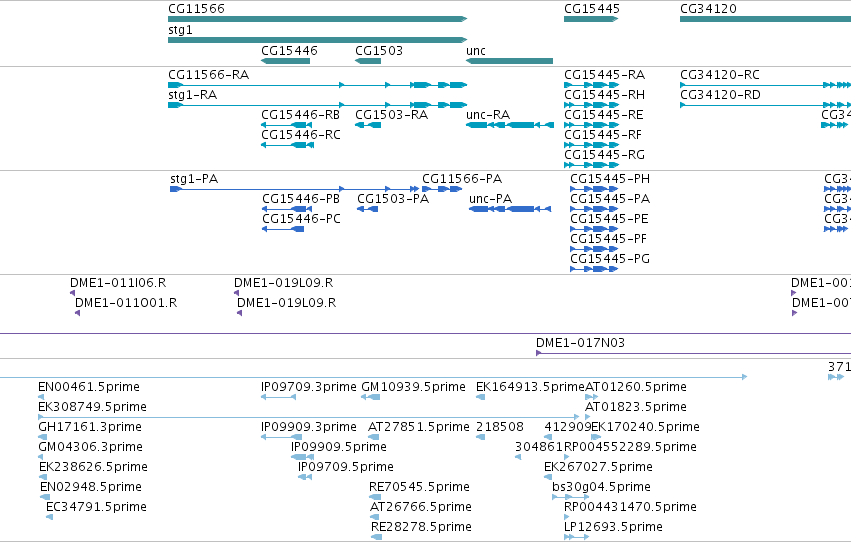Click the AT26766.5prime EST label
This screenshot has width=851, height=542.
pos(421,508)
